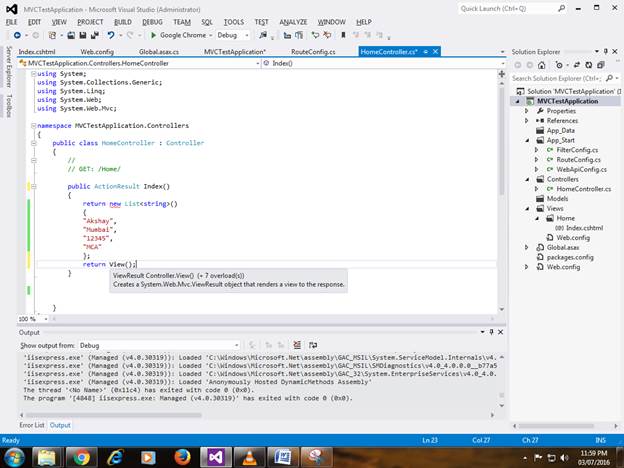This screenshot has height=468, width=624.
Task: Collapse the namespace code region outline toggle
Action: point(34,126)
